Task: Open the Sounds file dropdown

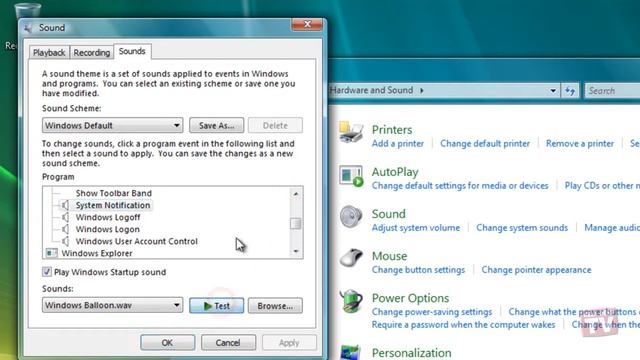Action: pyautogui.click(x=112, y=305)
